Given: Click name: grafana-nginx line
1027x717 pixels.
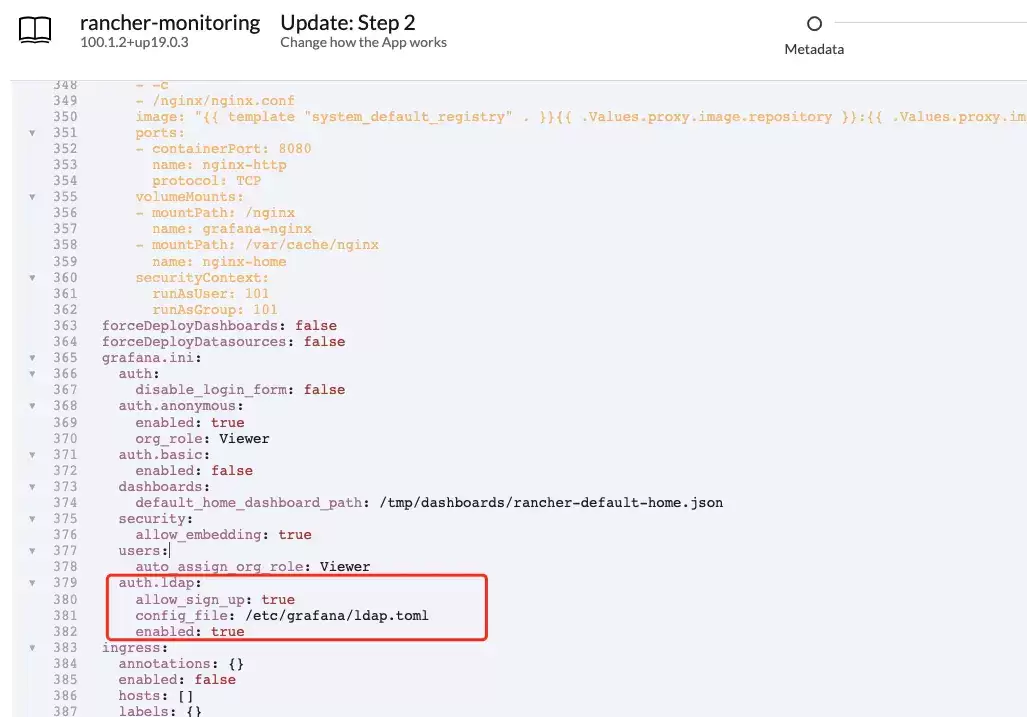Looking at the screenshot, I should 232,229.
